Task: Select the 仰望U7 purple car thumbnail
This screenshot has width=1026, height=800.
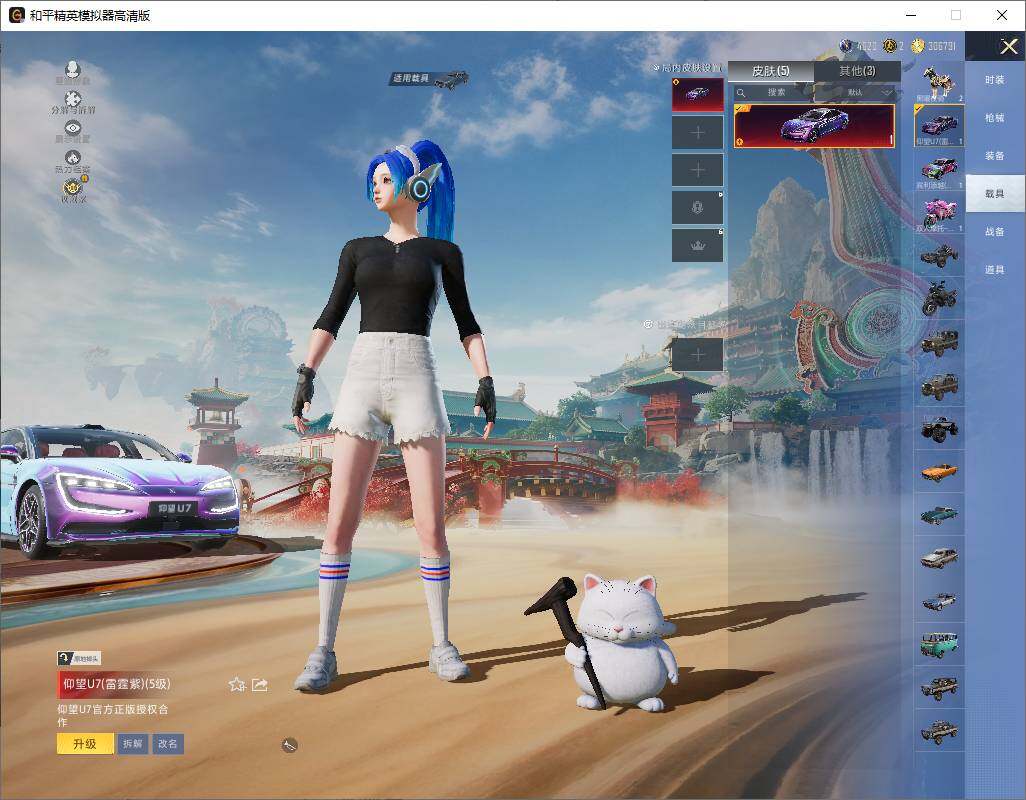Action: (939, 126)
